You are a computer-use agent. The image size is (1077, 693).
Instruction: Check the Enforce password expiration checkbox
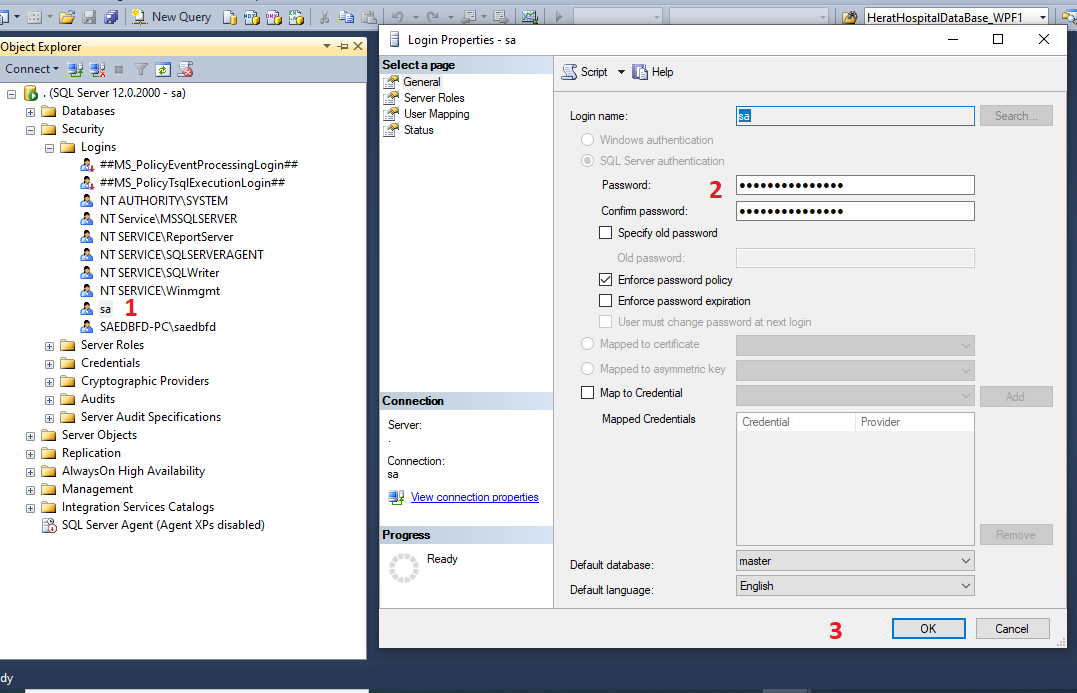[x=605, y=301]
